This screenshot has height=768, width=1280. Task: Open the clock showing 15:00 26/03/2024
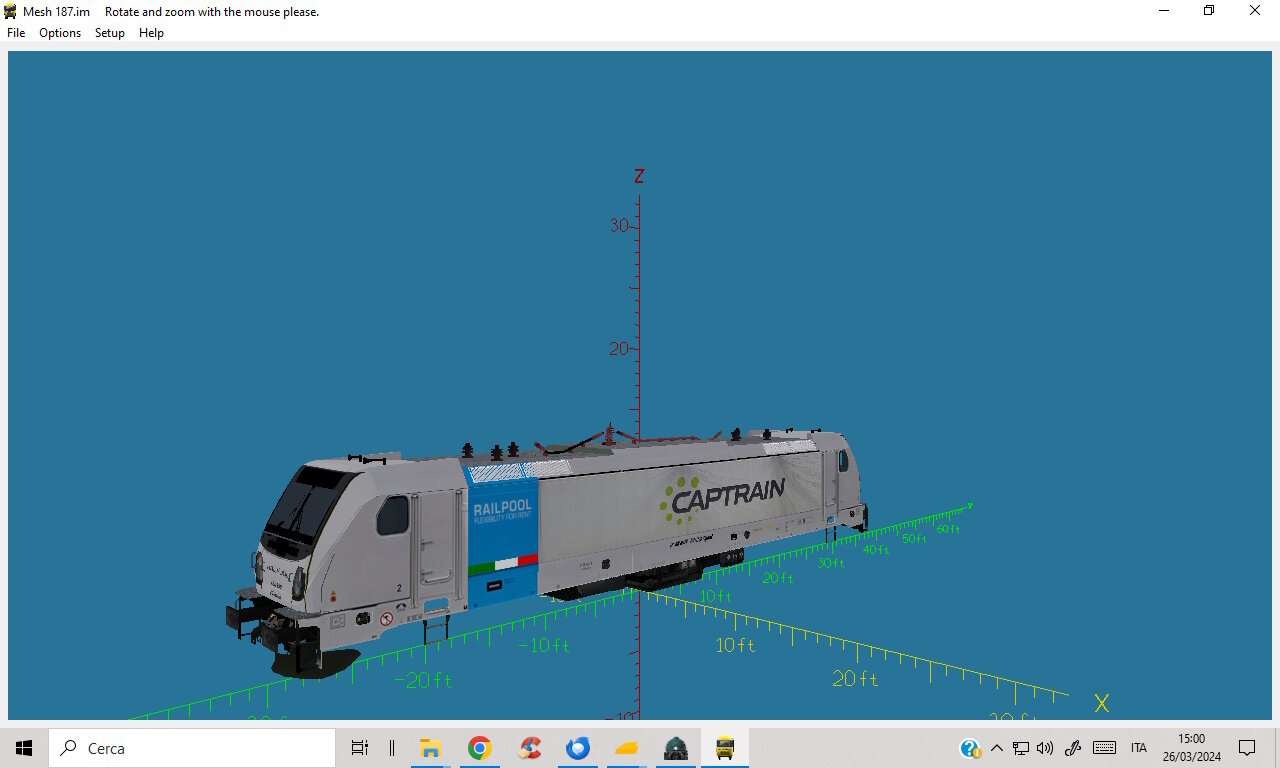1191,748
